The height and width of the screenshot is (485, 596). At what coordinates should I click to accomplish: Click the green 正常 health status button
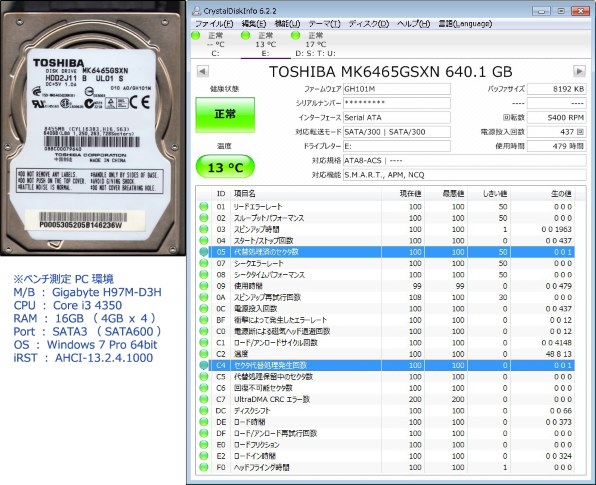point(225,114)
